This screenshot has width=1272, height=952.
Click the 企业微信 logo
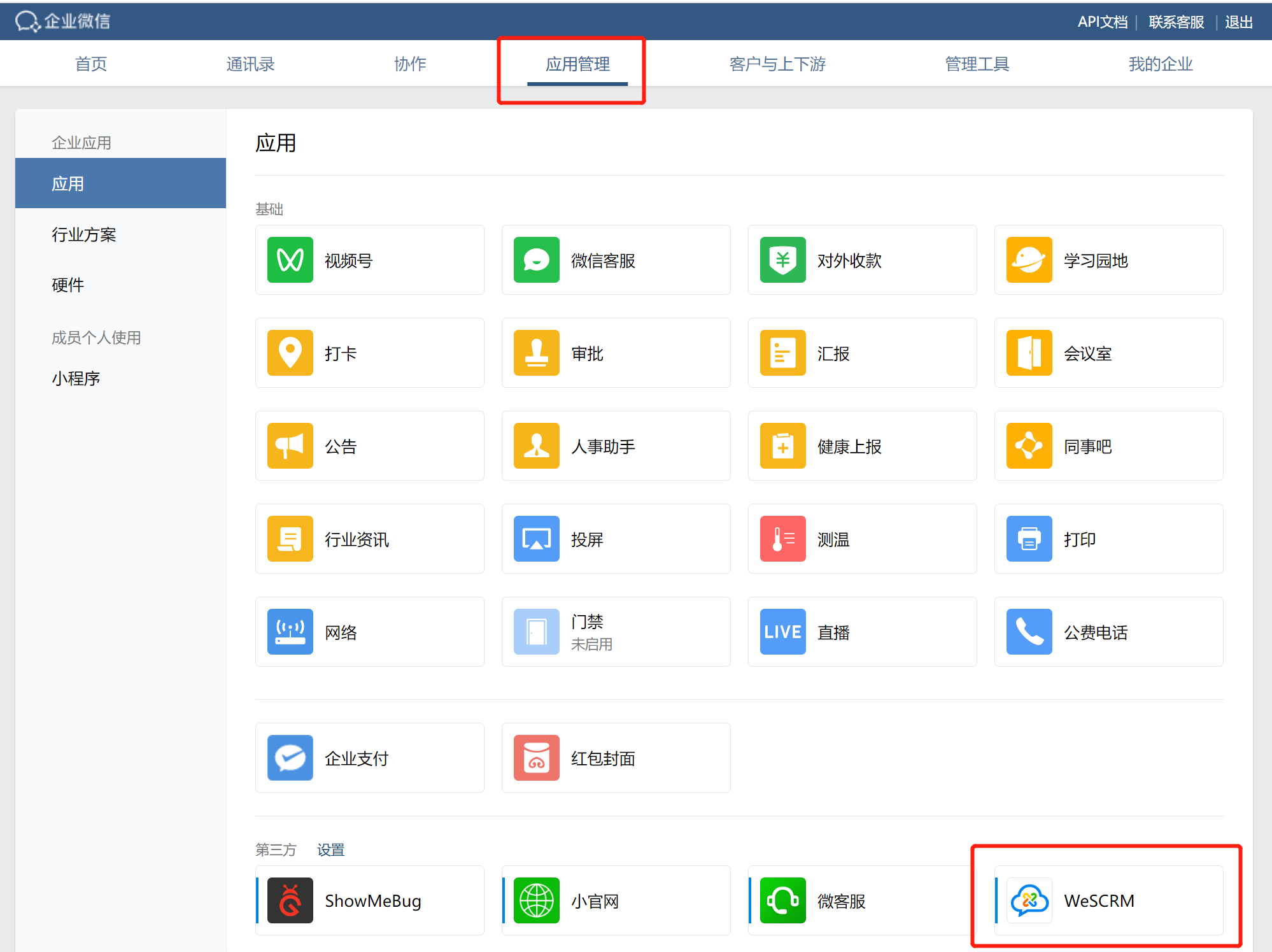tap(62, 21)
